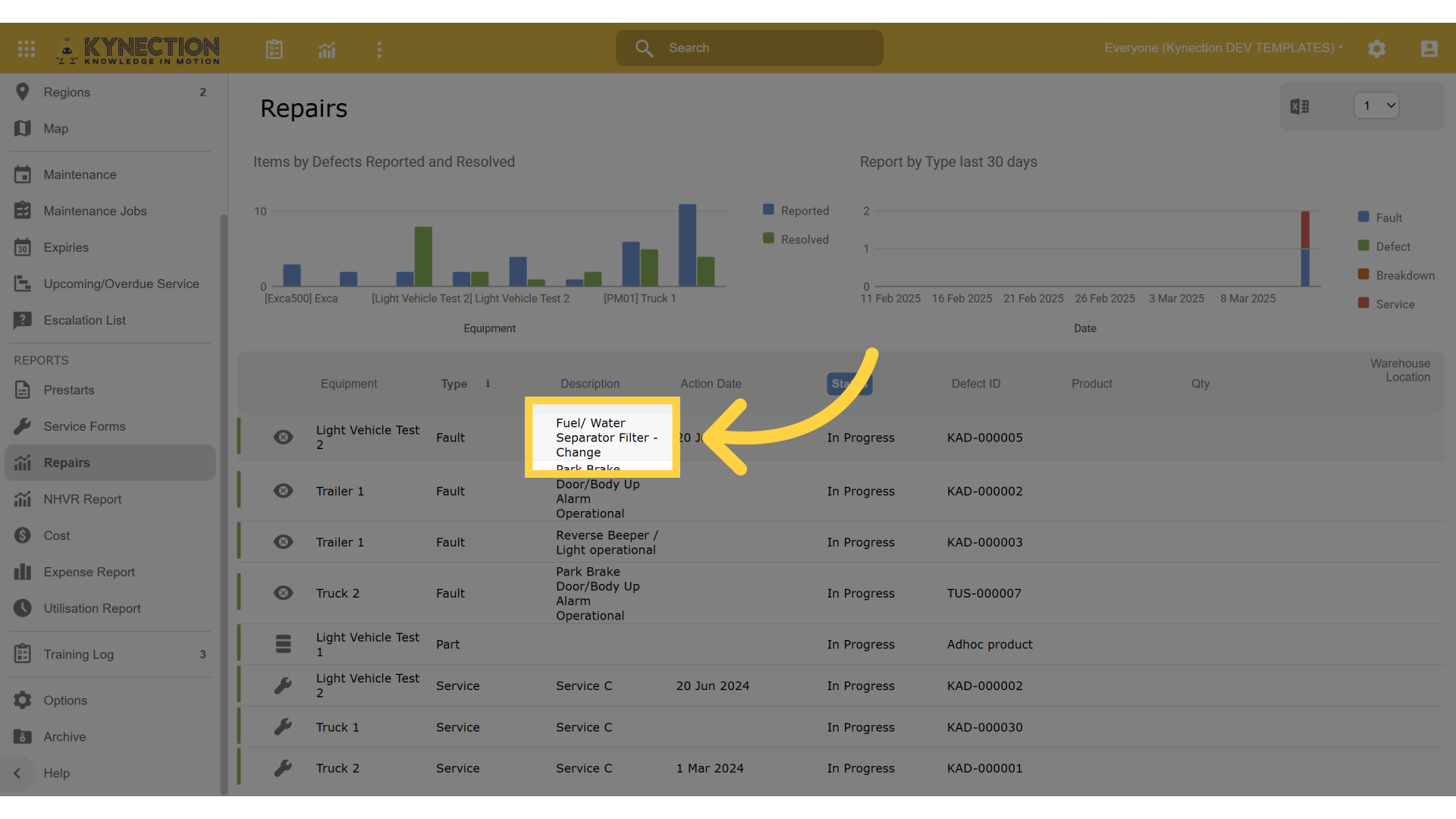Open Training Log in the sidebar
Screen dimensions: 1456x819
[x=110, y=654]
